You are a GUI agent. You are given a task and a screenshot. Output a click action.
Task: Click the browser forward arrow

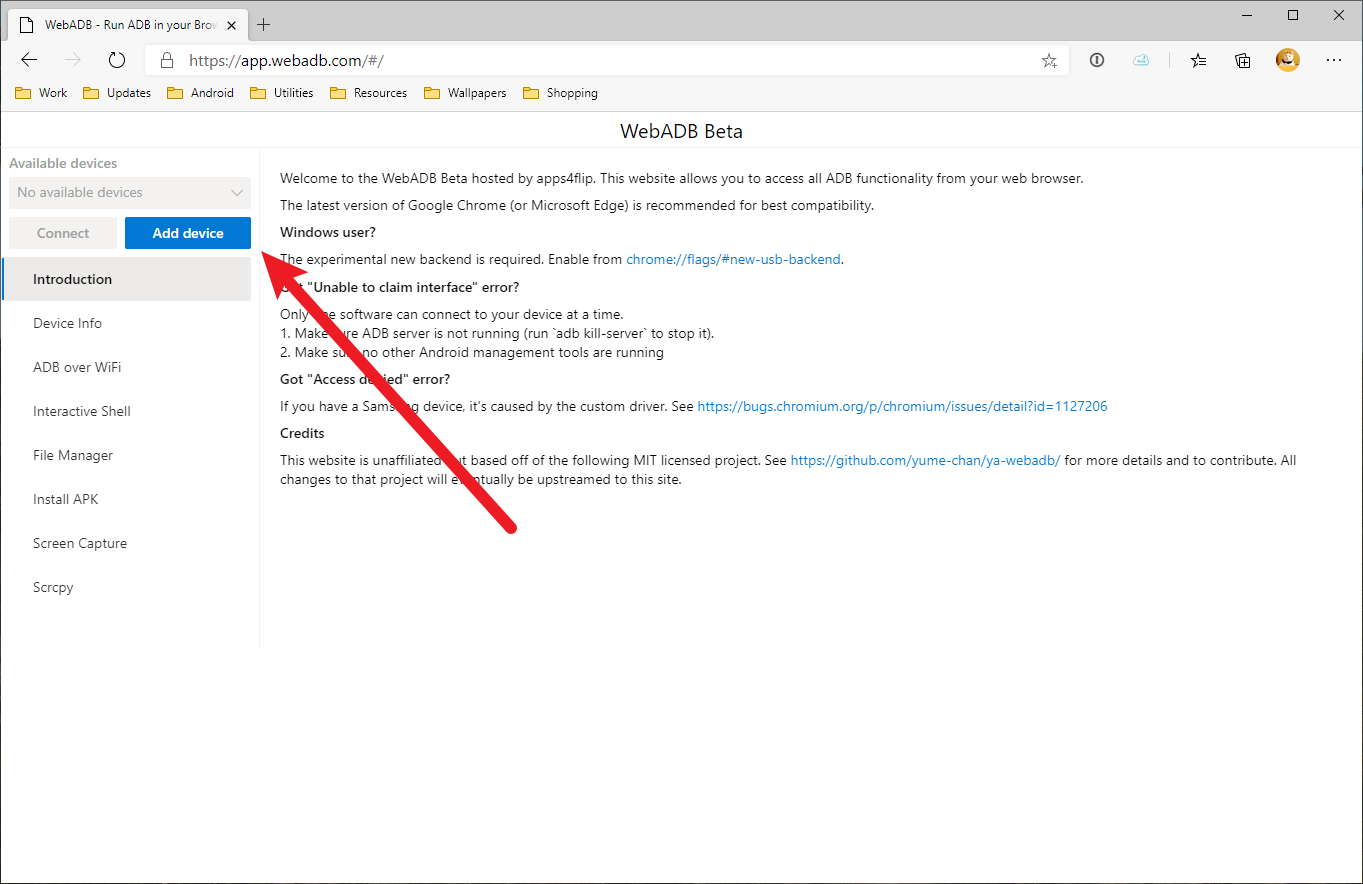click(73, 60)
